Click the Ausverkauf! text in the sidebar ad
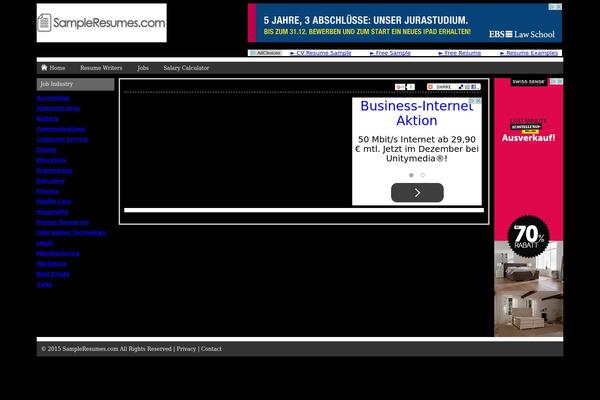The height and width of the screenshot is (400, 600). point(528,138)
